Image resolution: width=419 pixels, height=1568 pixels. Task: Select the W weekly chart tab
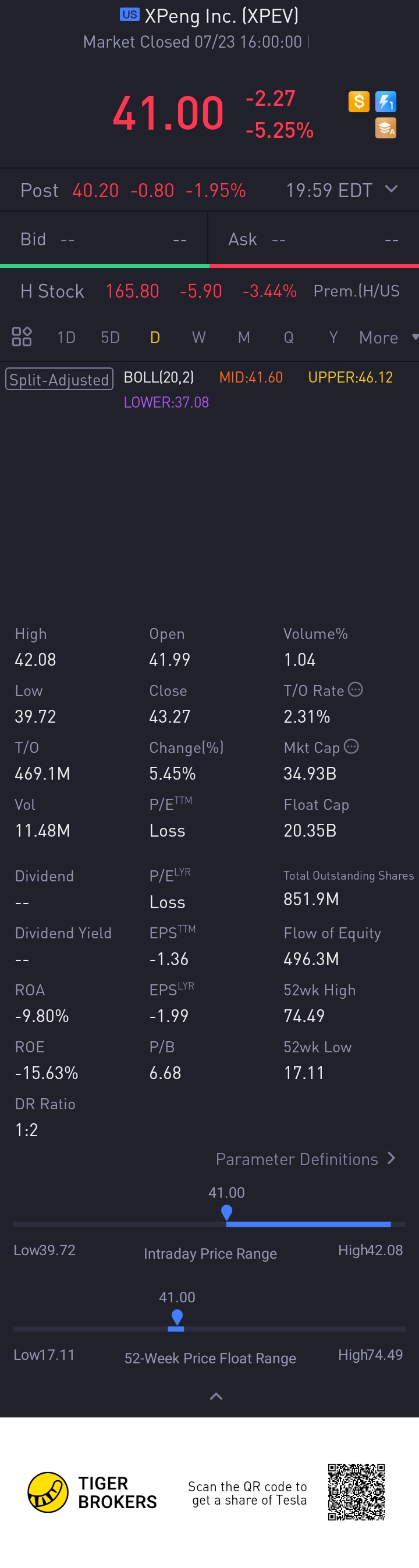point(198,337)
